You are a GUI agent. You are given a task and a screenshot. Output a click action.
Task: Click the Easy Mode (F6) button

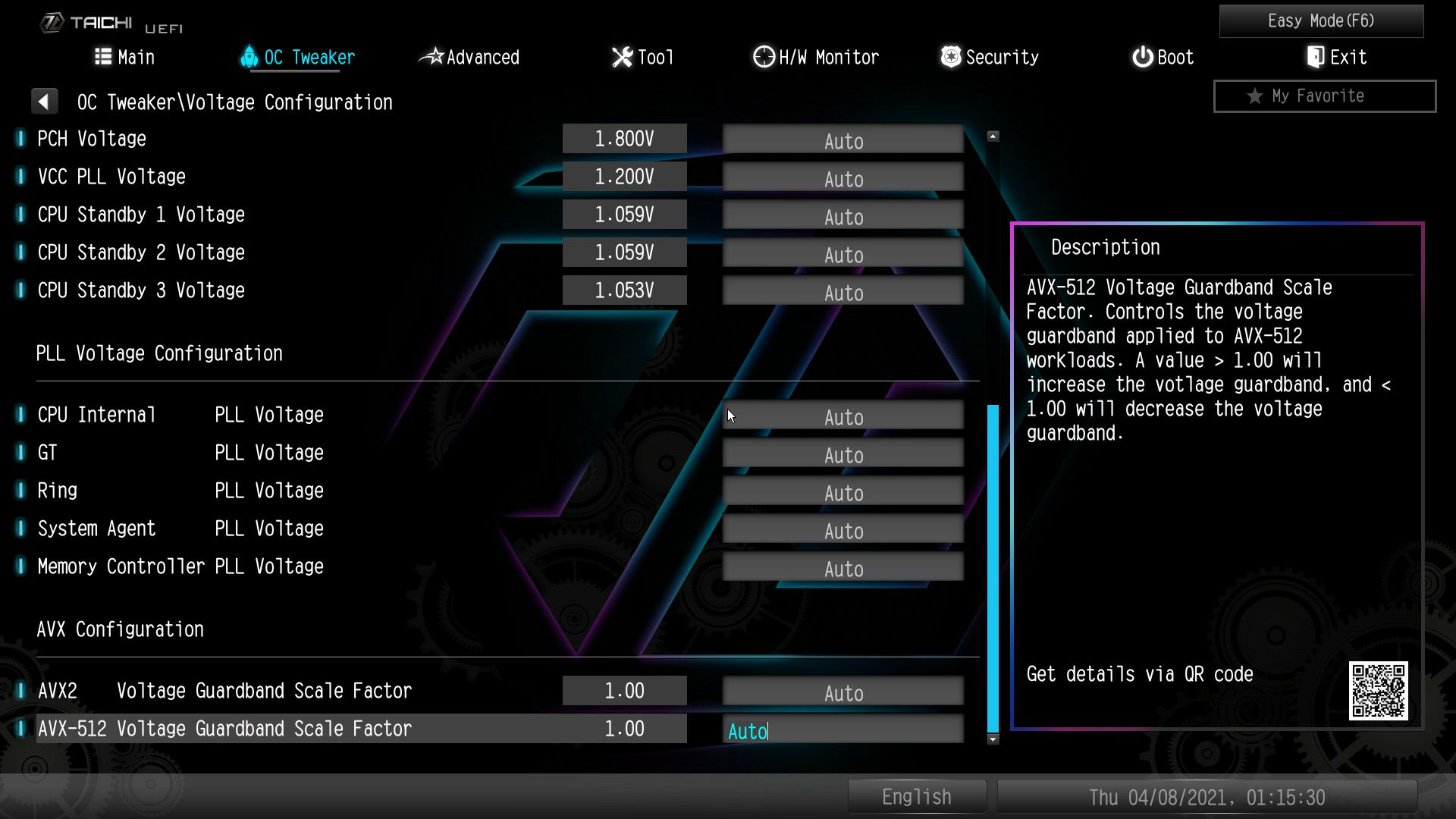1320,20
